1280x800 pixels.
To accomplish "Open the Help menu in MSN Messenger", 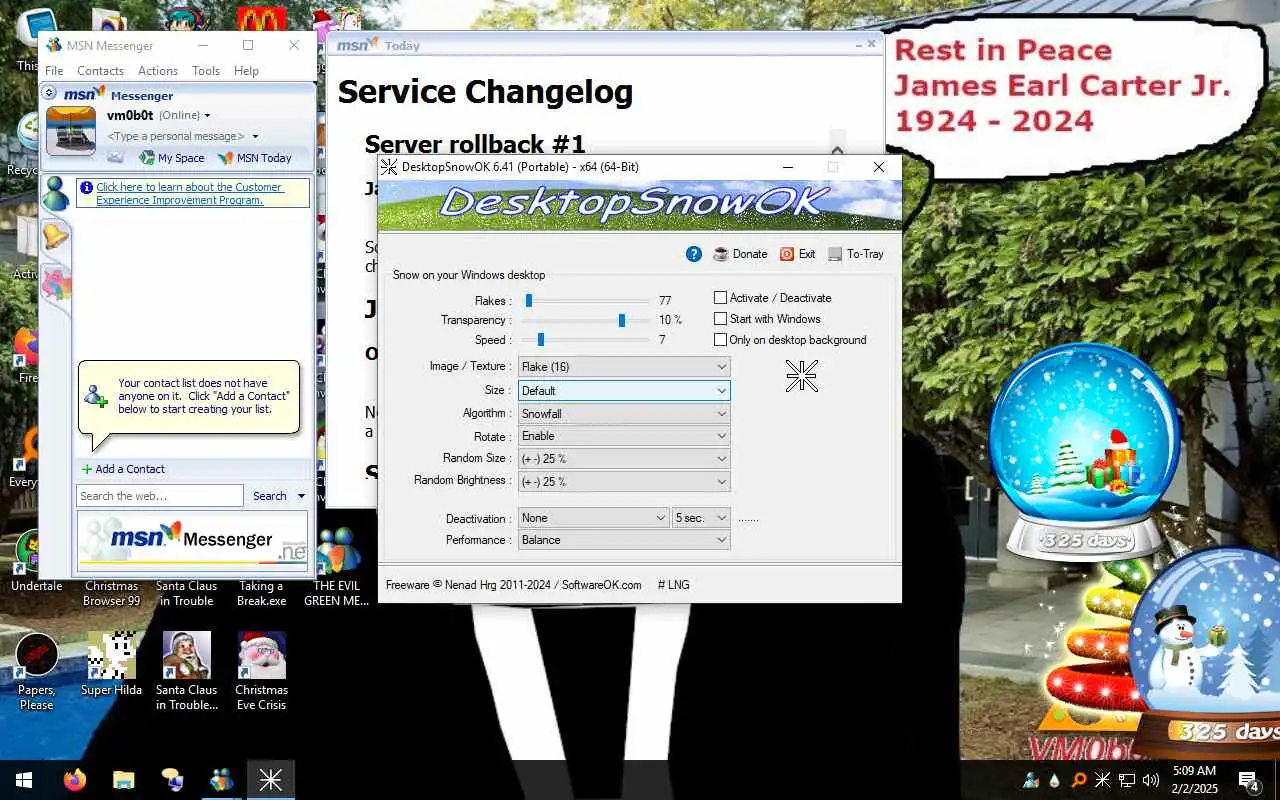I will [x=246, y=71].
